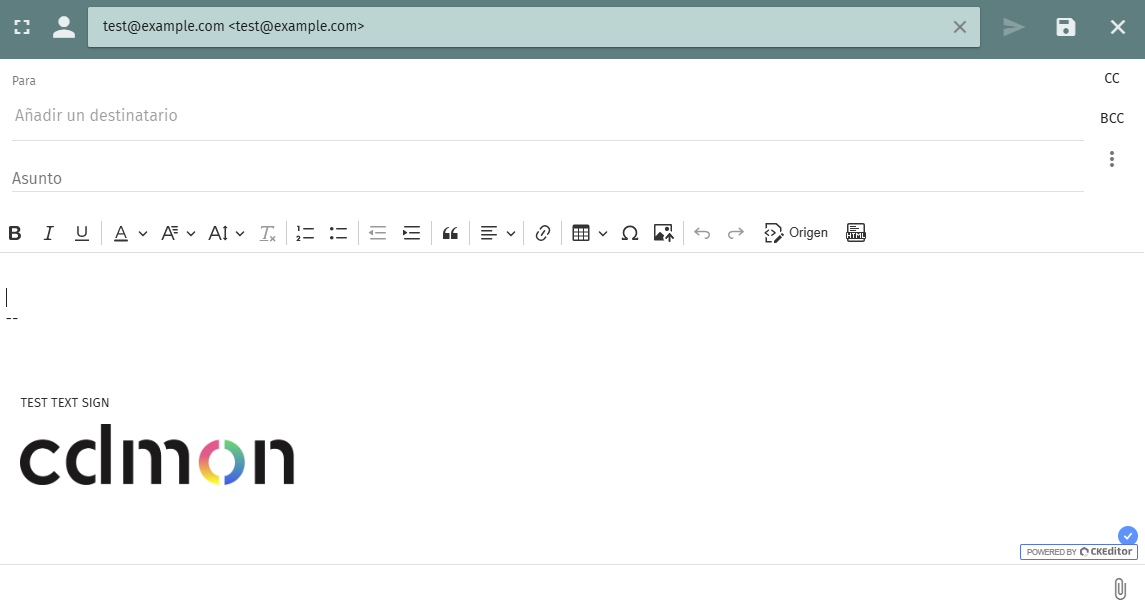Insert a block quote

click(x=450, y=233)
